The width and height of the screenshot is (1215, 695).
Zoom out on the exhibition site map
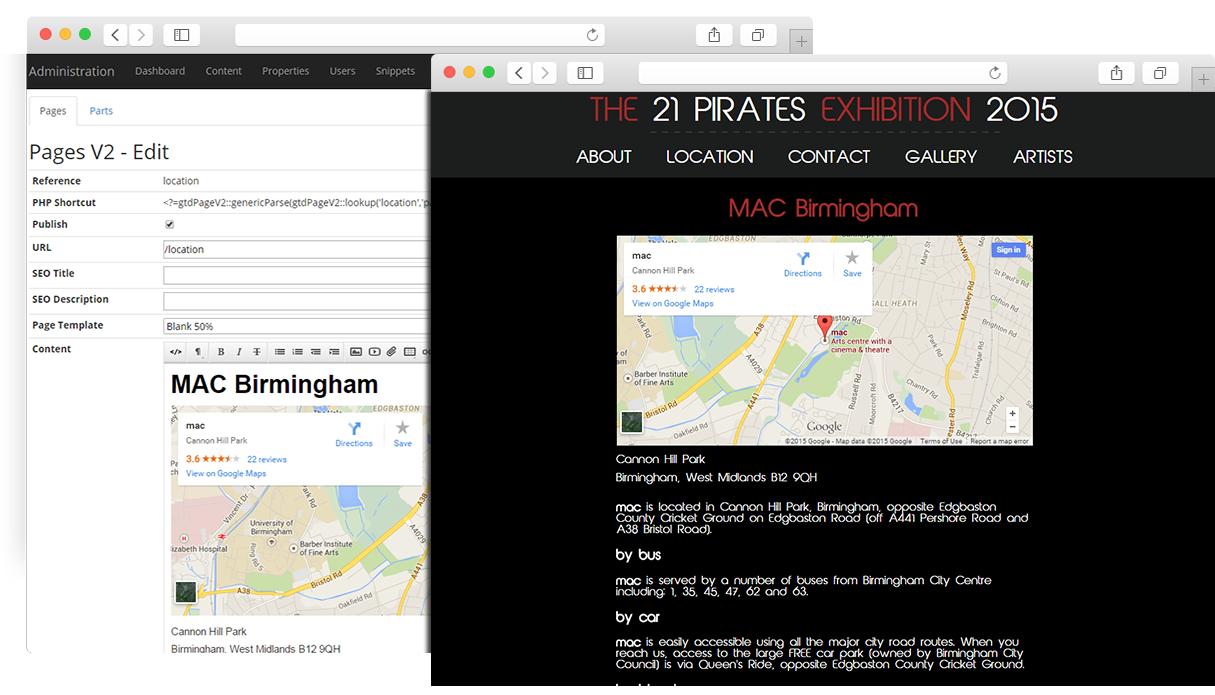[1012, 427]
